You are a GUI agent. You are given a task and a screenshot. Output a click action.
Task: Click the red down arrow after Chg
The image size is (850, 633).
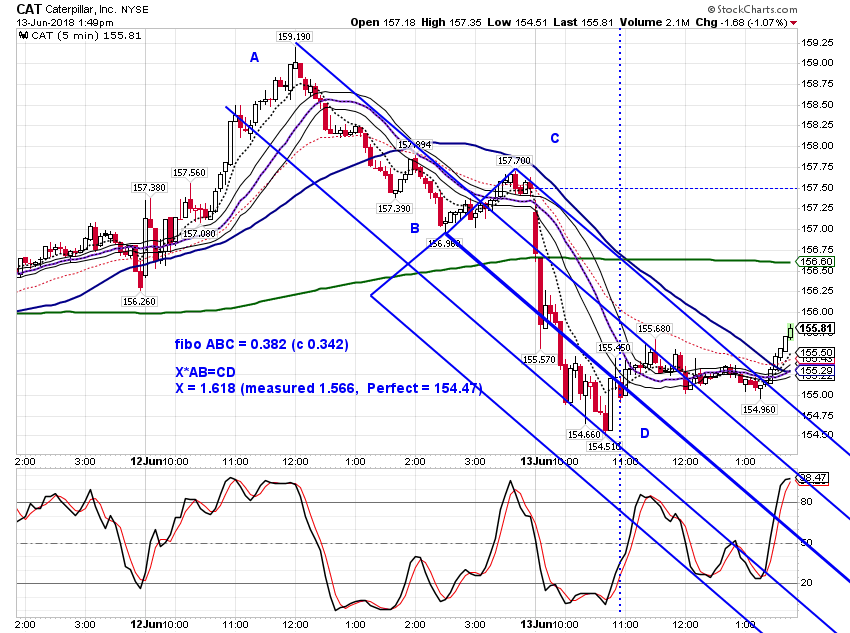794,23
